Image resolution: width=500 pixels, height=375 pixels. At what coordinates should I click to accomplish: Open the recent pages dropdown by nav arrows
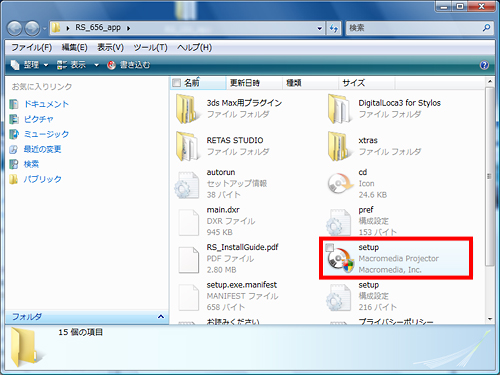click(x=44, y=29)
